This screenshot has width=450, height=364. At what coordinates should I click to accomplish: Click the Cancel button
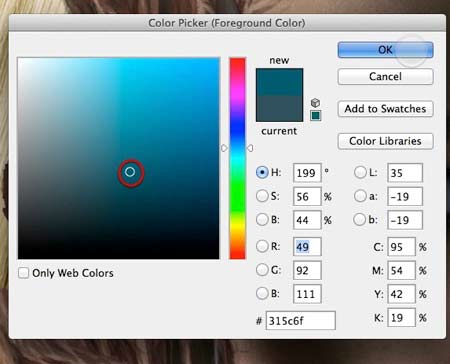385,77
